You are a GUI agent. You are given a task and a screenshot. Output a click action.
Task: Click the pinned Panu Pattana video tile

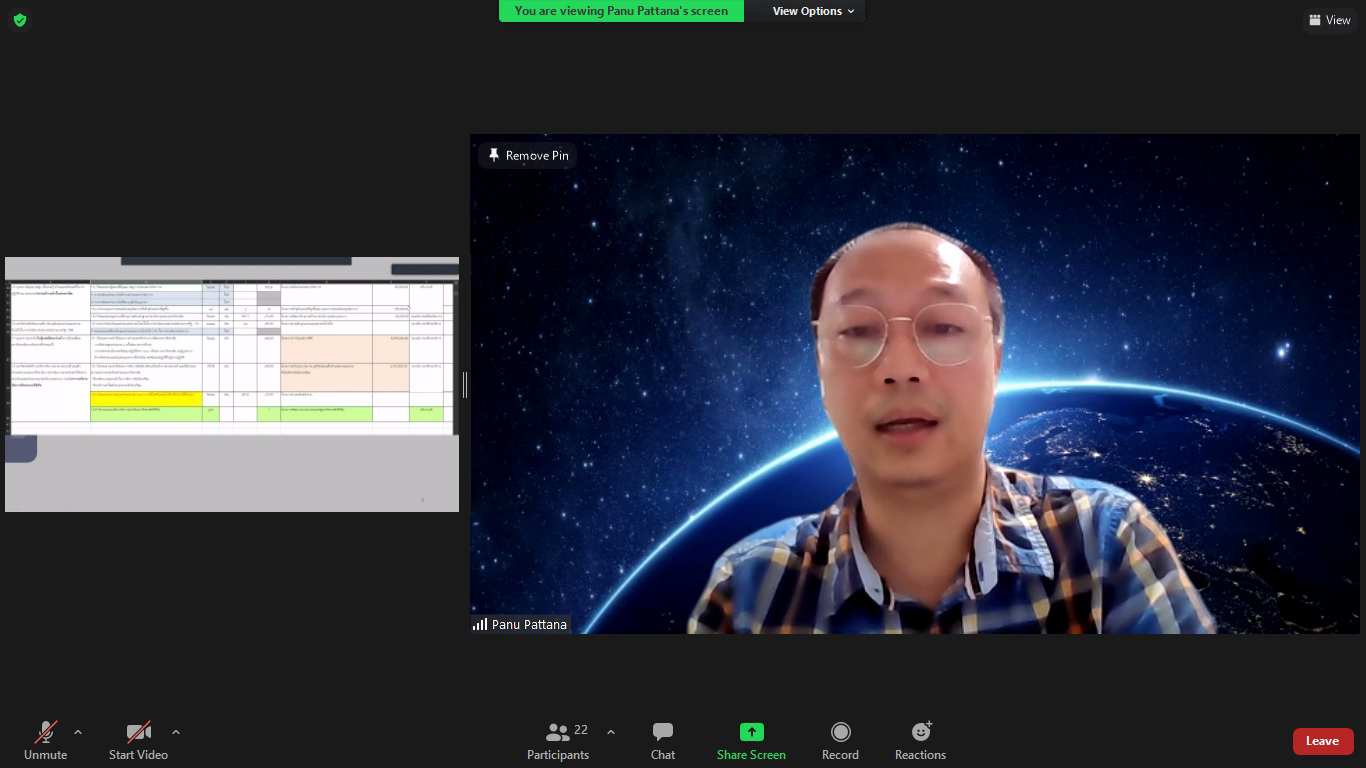(x=914, y=384)
